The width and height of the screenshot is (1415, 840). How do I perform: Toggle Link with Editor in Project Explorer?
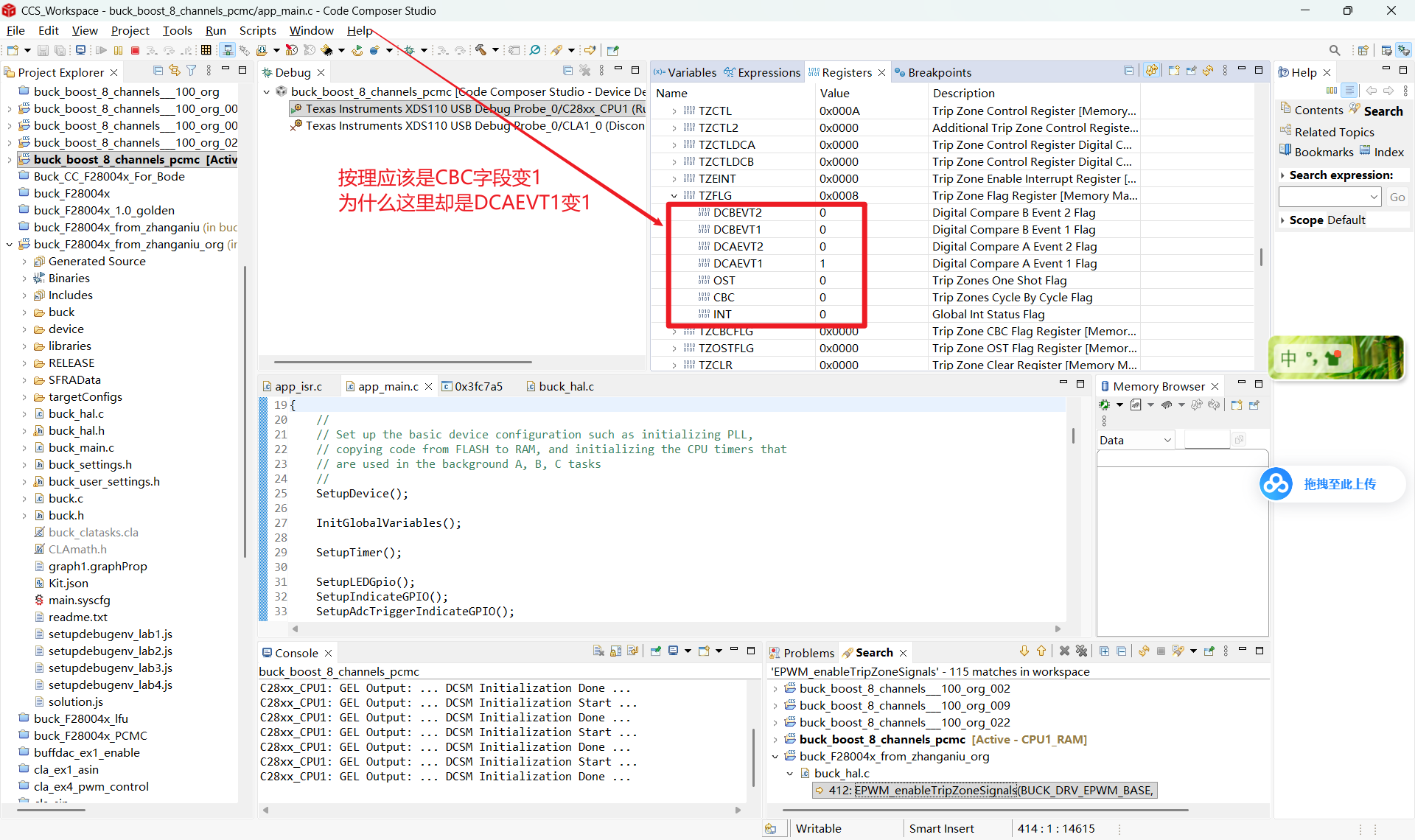[175, 71]
